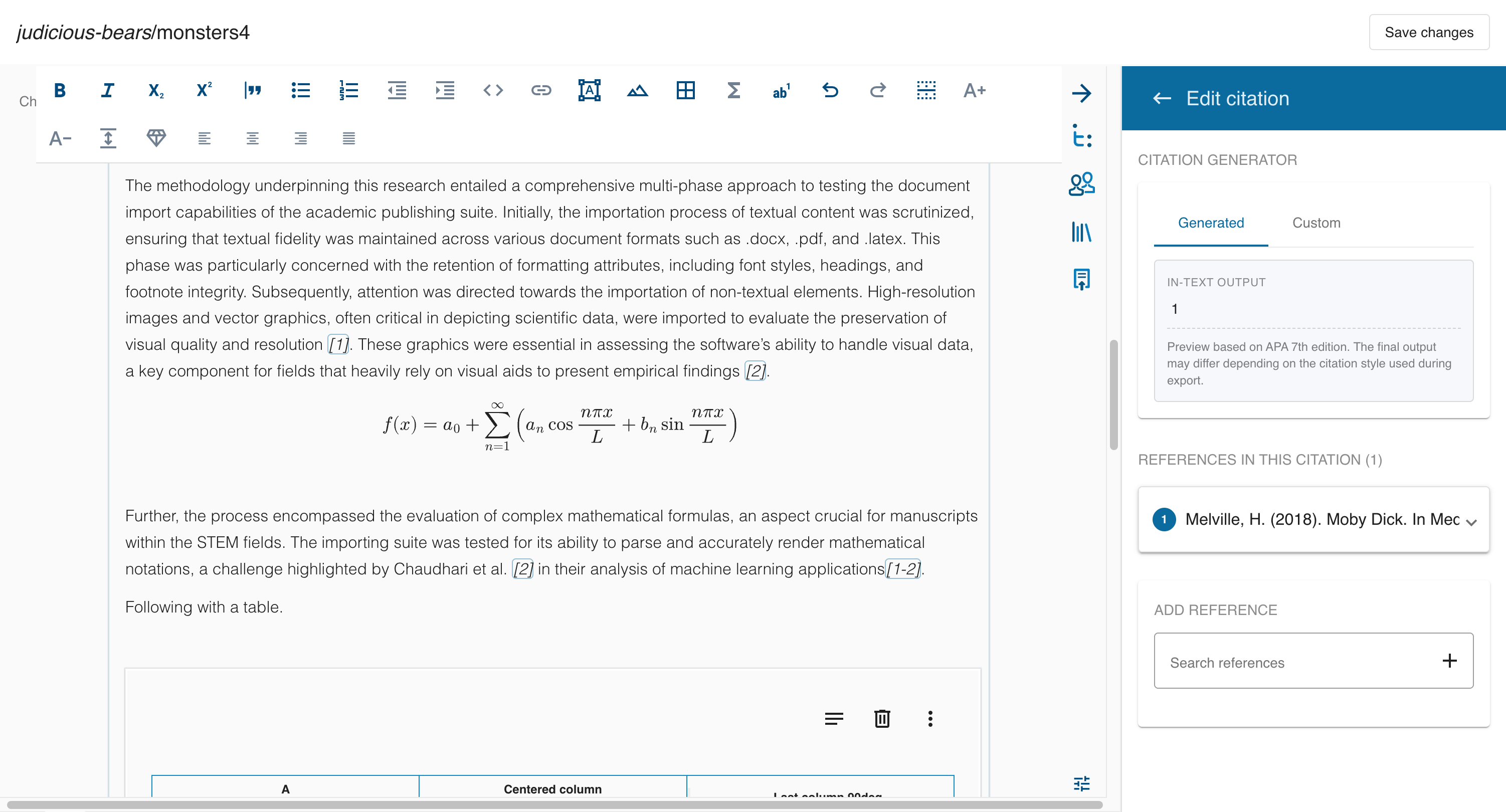Undo the last change
The image size is (1506, 812).
click(830, 91)
